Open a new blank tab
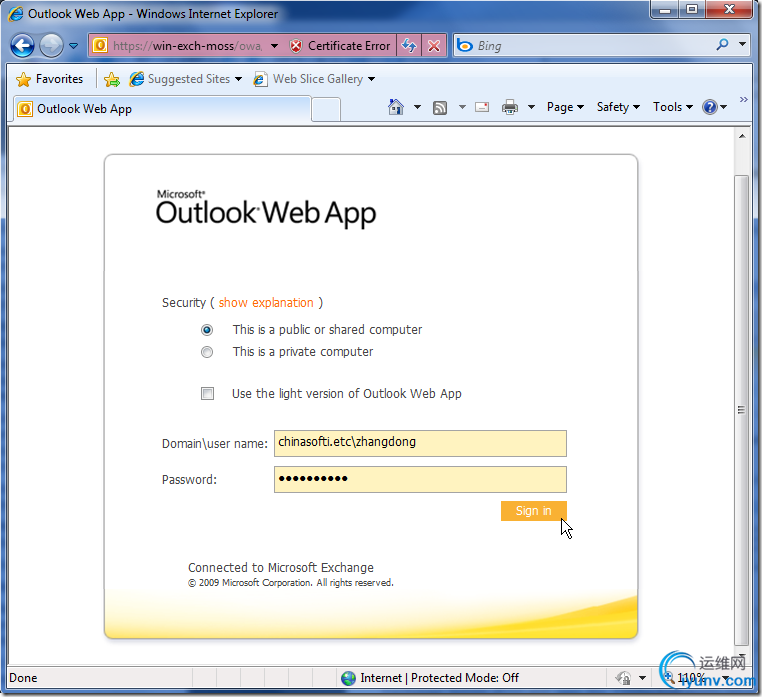The width and height of the screenshot is (762, 697). coord(326,109)
